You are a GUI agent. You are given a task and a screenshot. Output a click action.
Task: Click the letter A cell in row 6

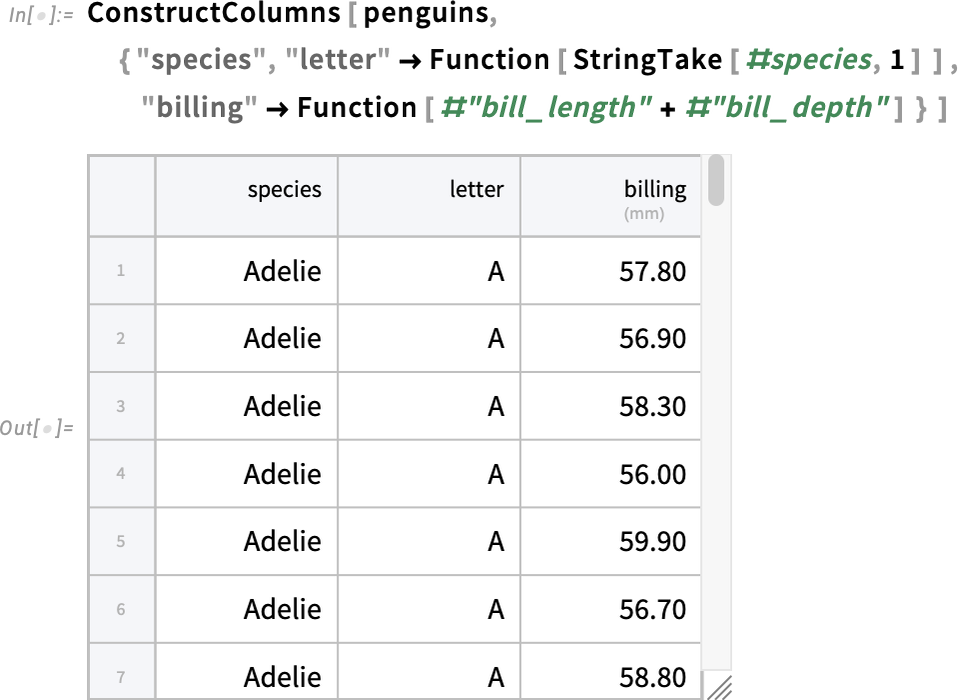(496, 610)
